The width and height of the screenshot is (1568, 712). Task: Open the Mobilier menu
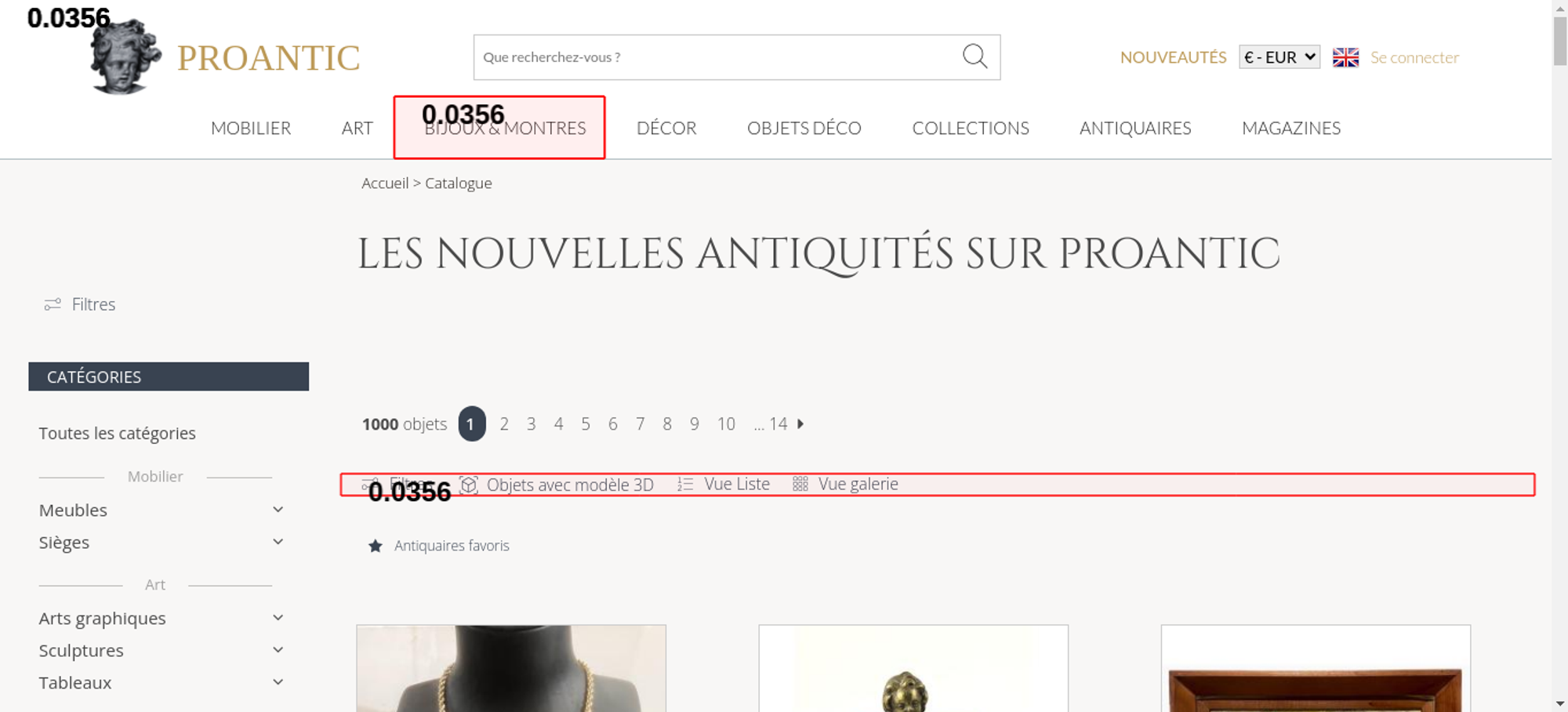[251, 128]
